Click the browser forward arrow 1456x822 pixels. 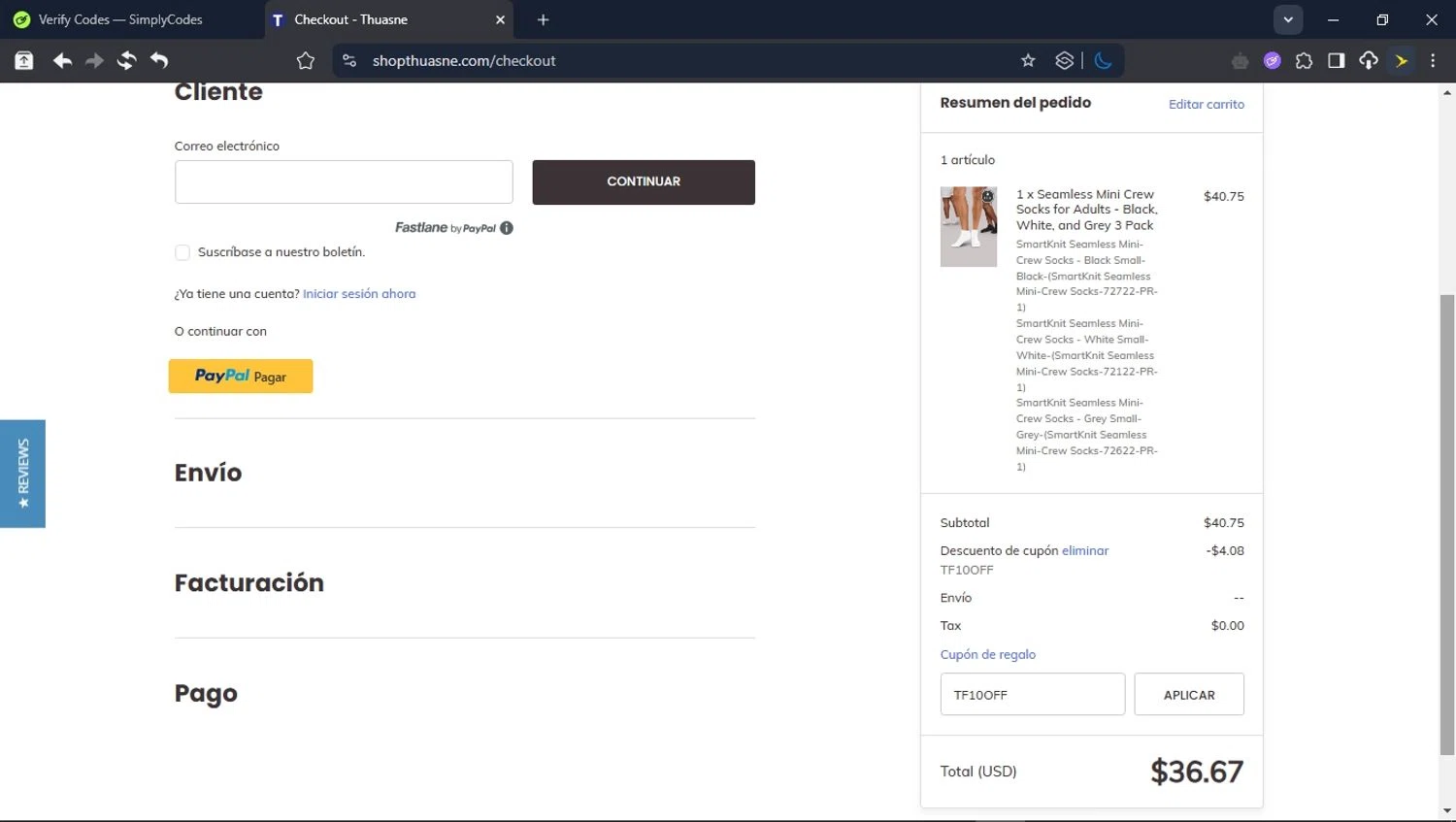(94, 60)
